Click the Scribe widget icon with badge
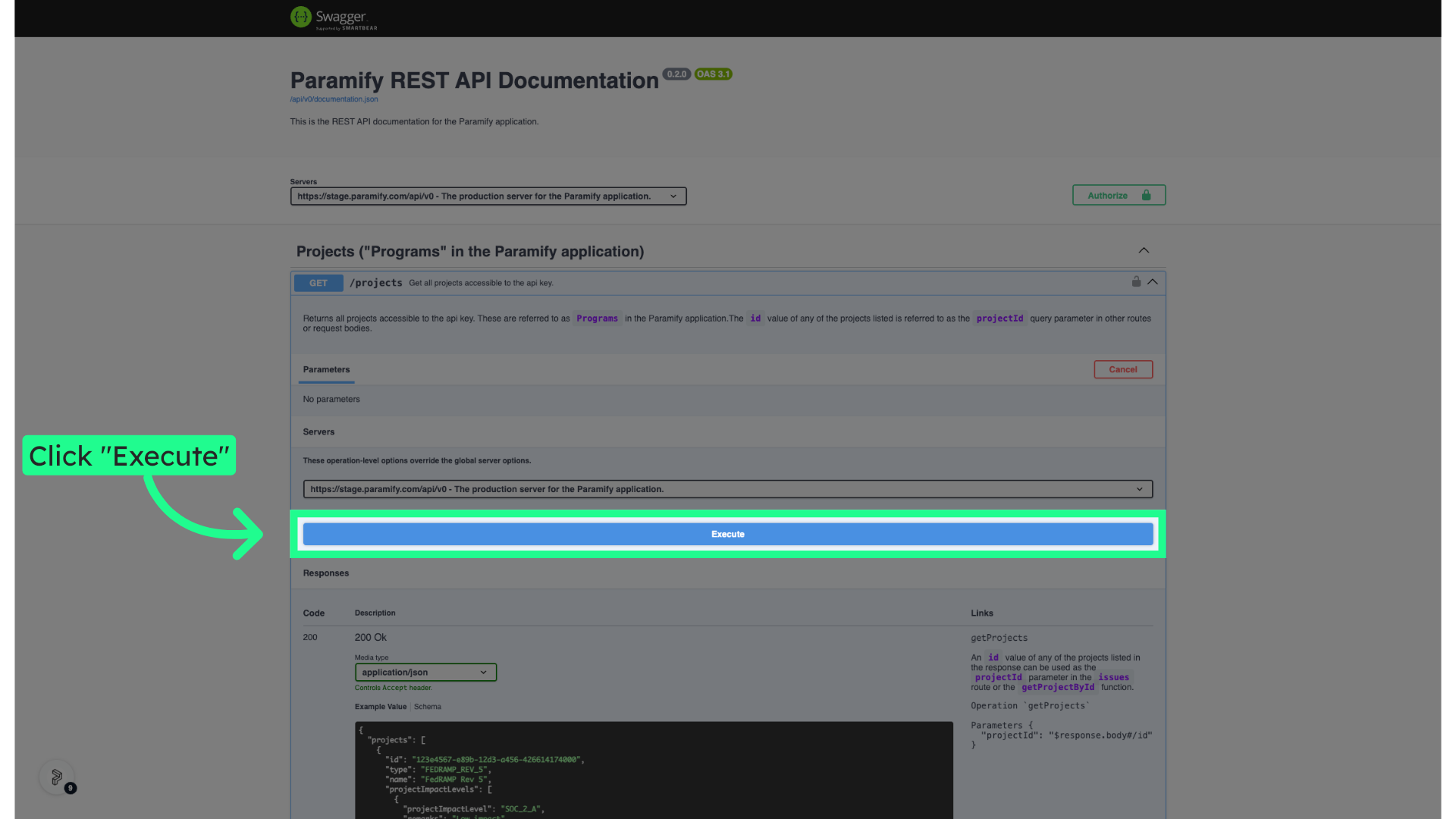This screenshot has height=819, width=1456. point(58,777)
